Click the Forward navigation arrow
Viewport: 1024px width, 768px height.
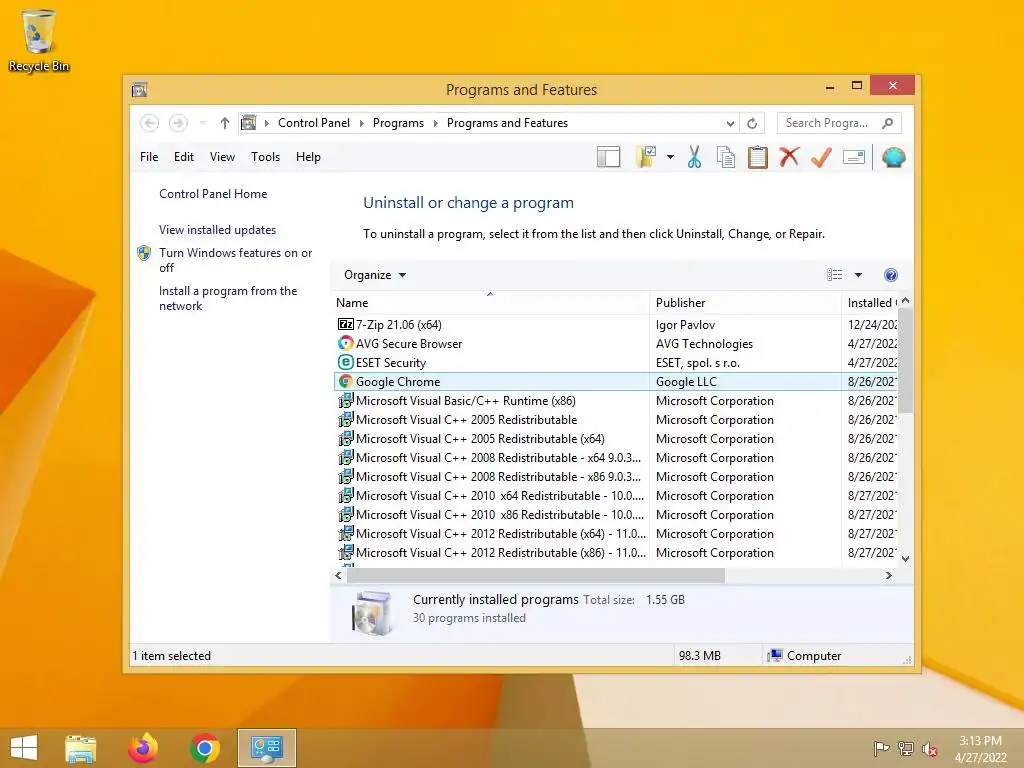point(178,123)
